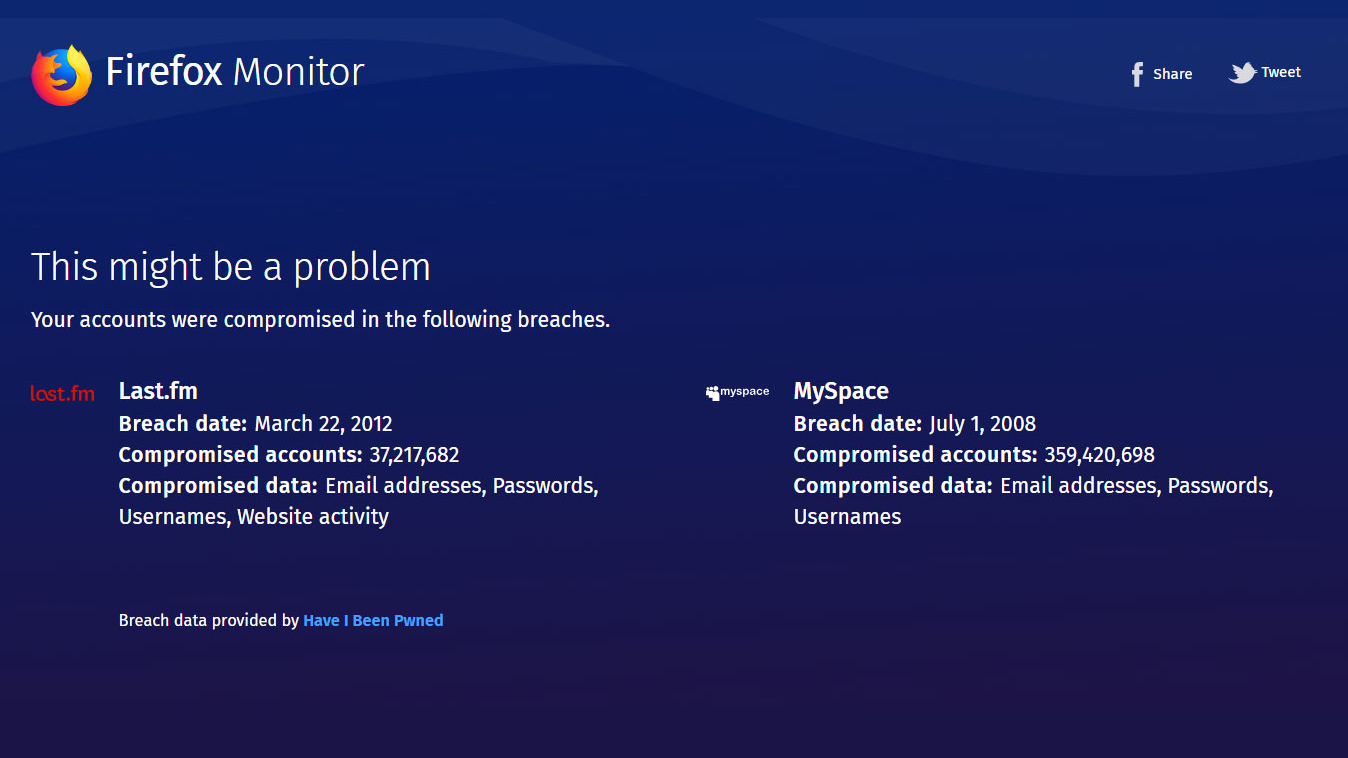Click the Firefox logo icon
The width and height of the screenshot is (1348, 758).
61,75
